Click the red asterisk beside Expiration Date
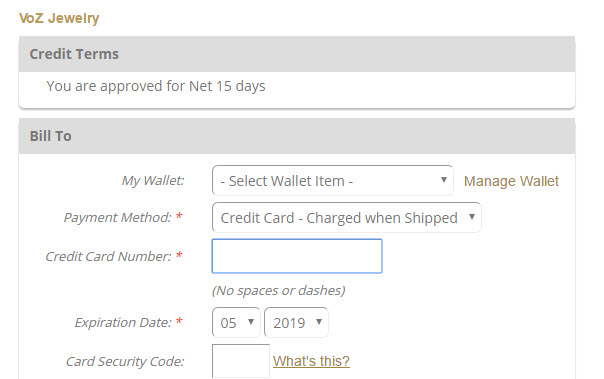Screen dimensions: 604x379 pyautogui.click(x=179, y=321)
